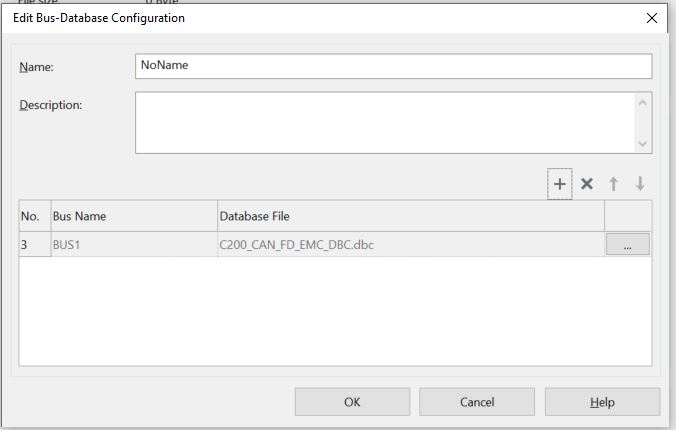The width and height of the screenshot is (676, 430).
Task: Add a new bus database entry with plus icon
Action: point(560,184)
